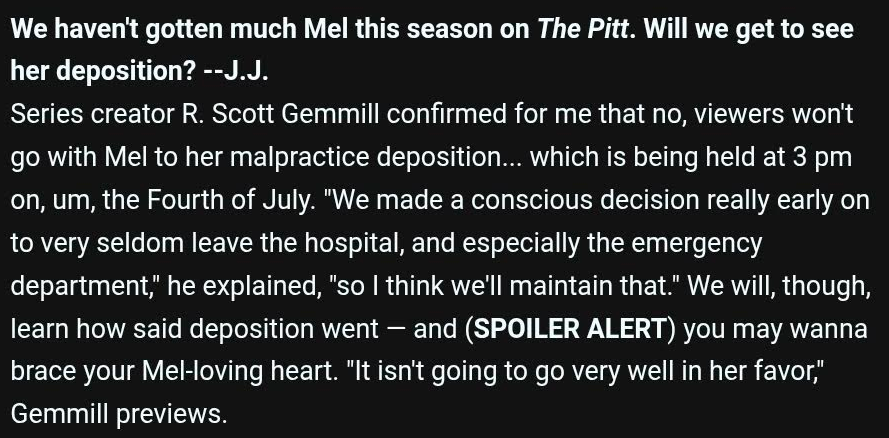Click the final words Gemmill previews
This screenshot has width=889, height=438.
(x=118, y=415)
